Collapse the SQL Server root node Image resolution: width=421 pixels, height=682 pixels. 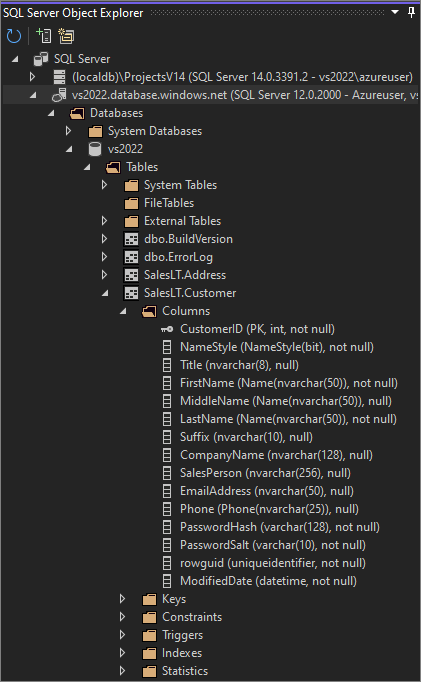coord(15,59)
